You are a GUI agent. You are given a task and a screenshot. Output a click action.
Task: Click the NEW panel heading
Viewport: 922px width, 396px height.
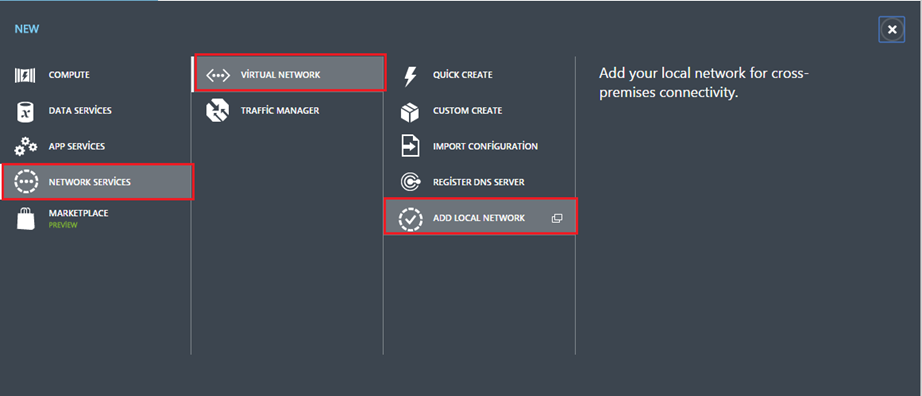[x=27, y=29]
